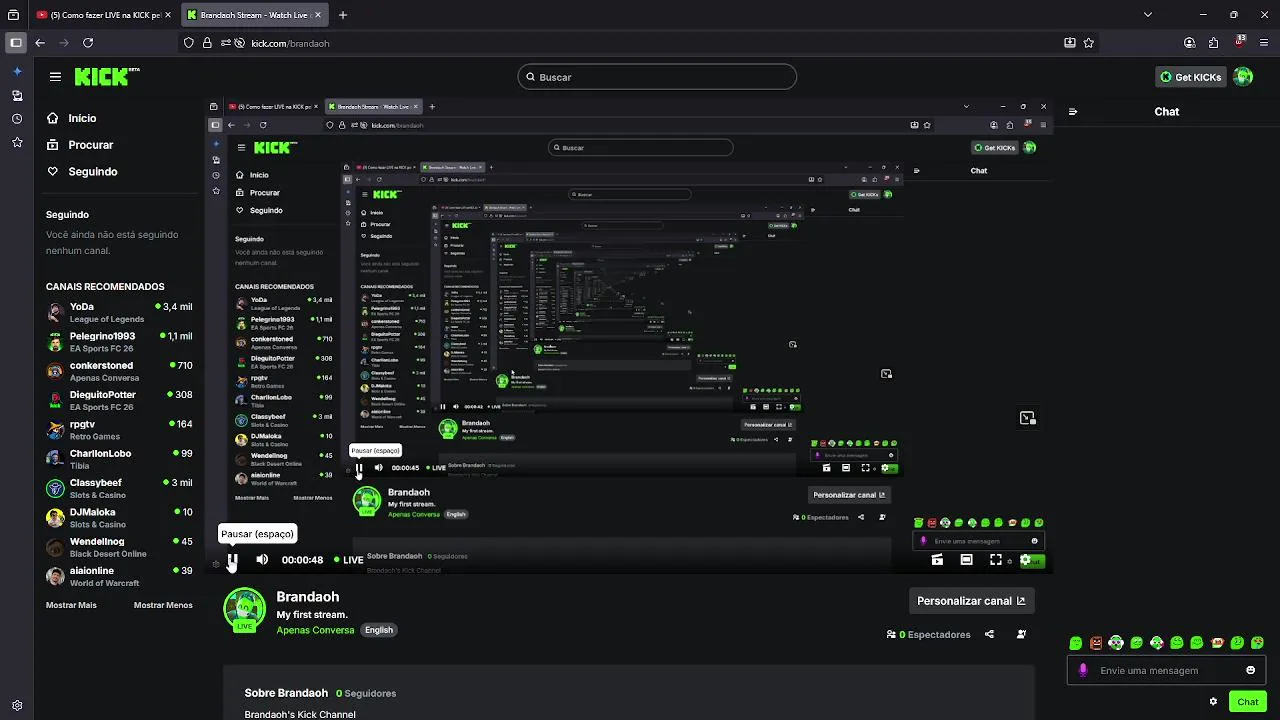Image resolution: width=1280 pixels, height=720 pixels.
Task: Open aiaionline channel in the sidebar
Action: coord(119,576)
